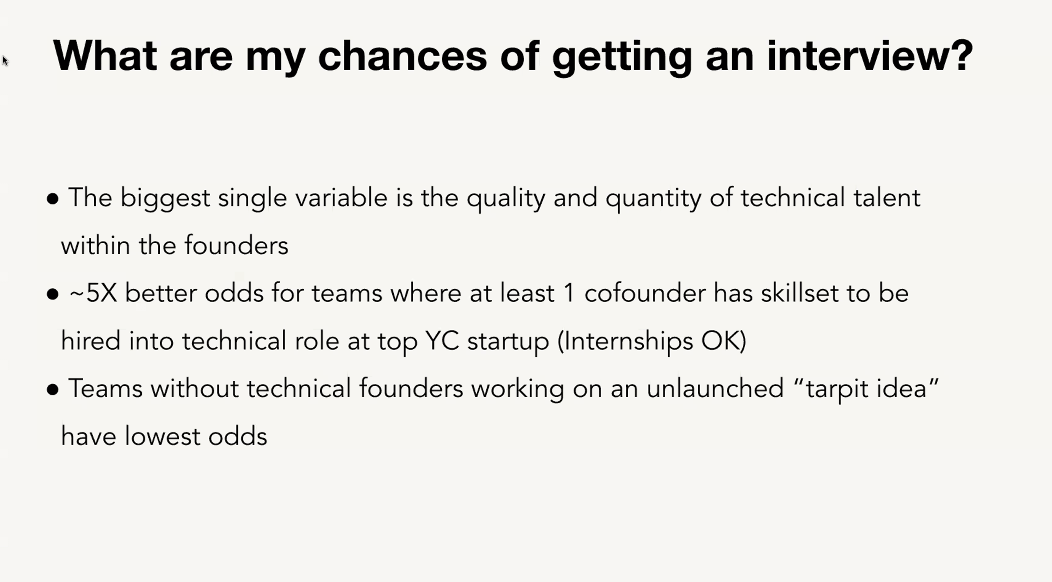Click the second bullet dot before "~5X"

(x=53, y=295)
